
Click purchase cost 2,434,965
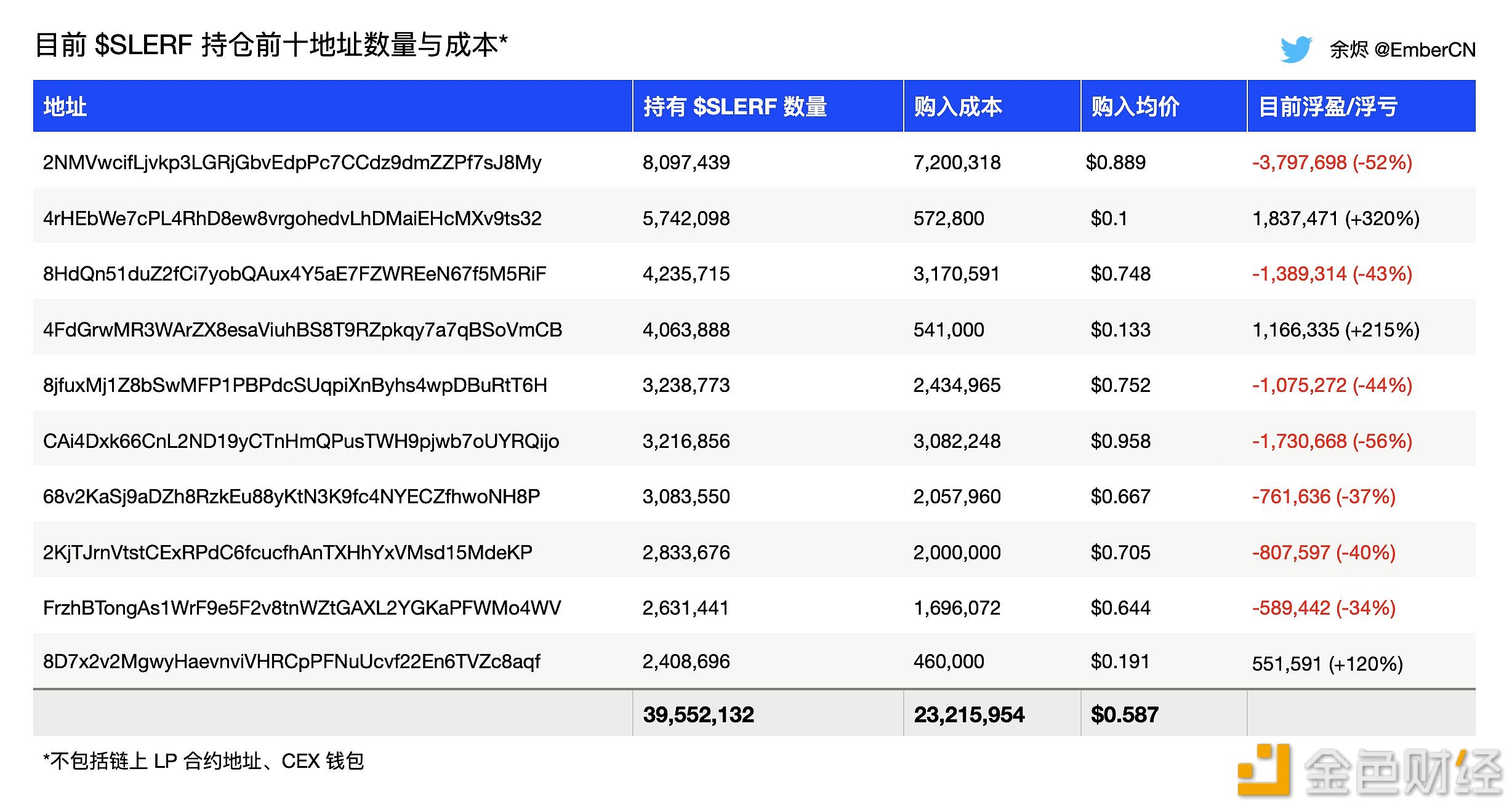pos(957,385)
